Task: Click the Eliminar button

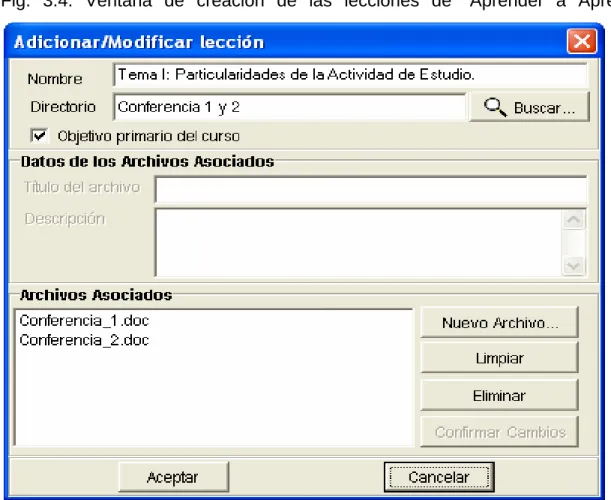Action: (x=500, y=396)
